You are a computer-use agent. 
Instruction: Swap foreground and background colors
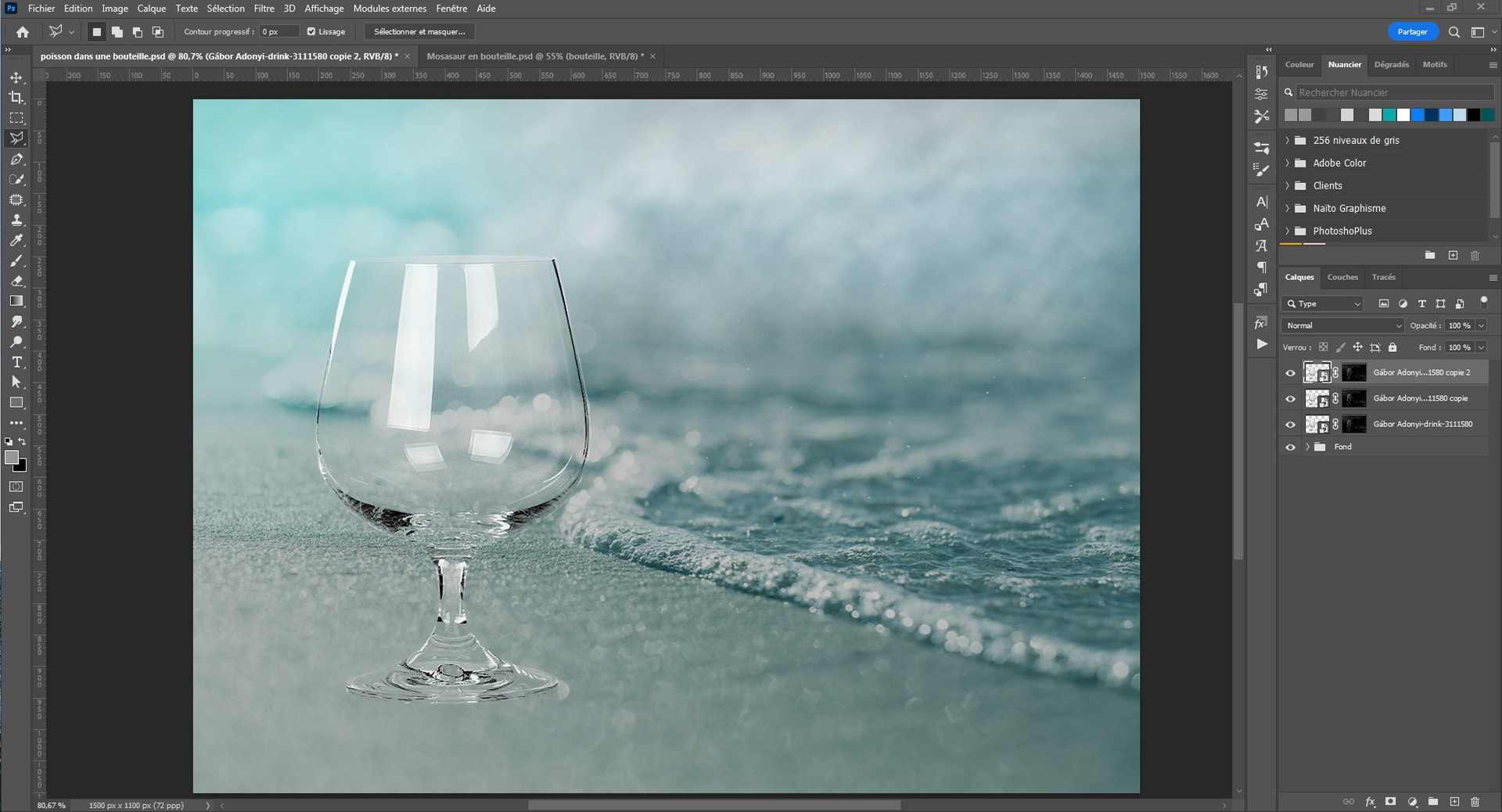coord(23,442)
